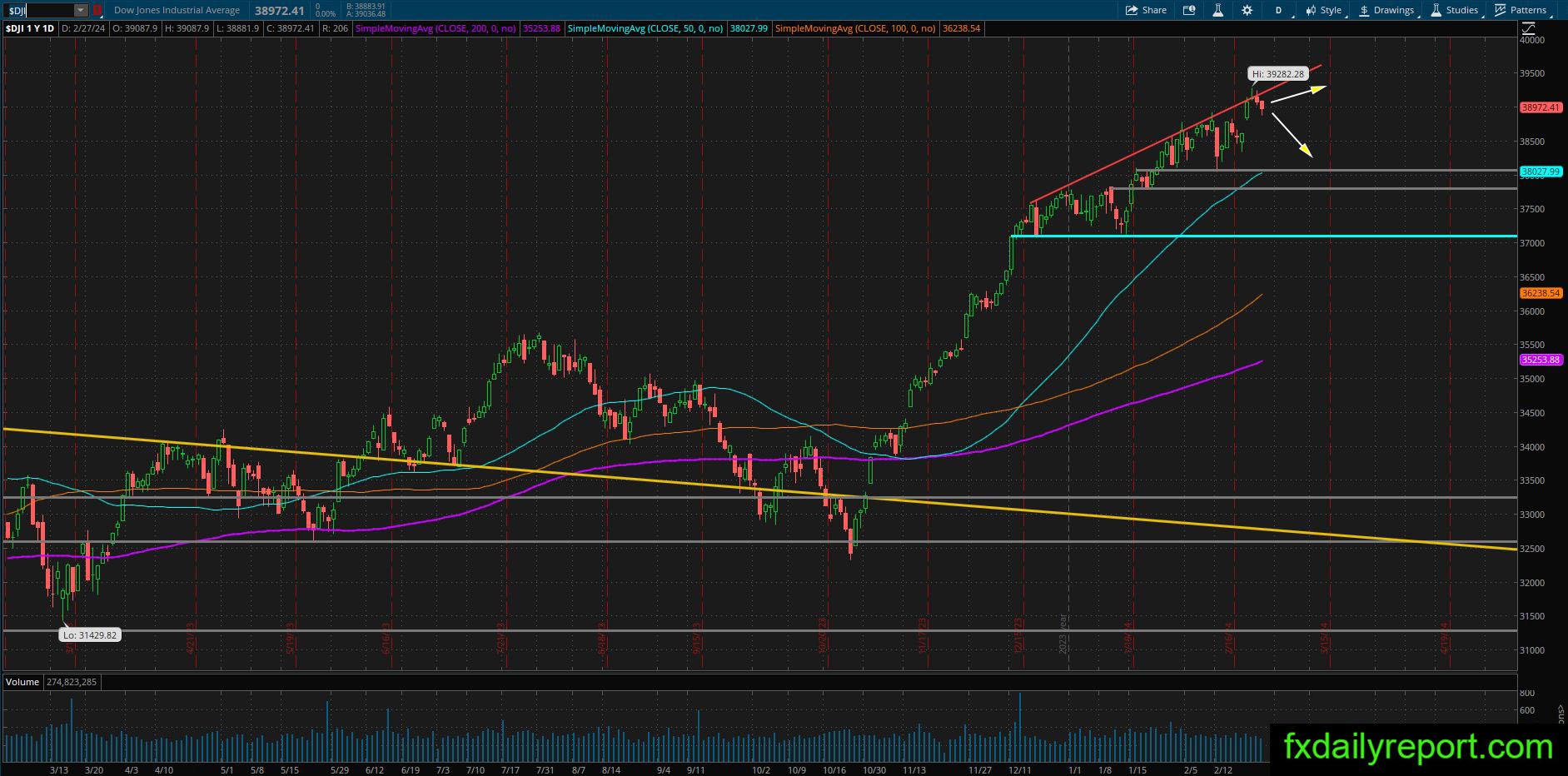Click the 2/12 date on the time axis
Image resolution: width=1568 pixels, height=776 pixels.
click(1222, 770)
